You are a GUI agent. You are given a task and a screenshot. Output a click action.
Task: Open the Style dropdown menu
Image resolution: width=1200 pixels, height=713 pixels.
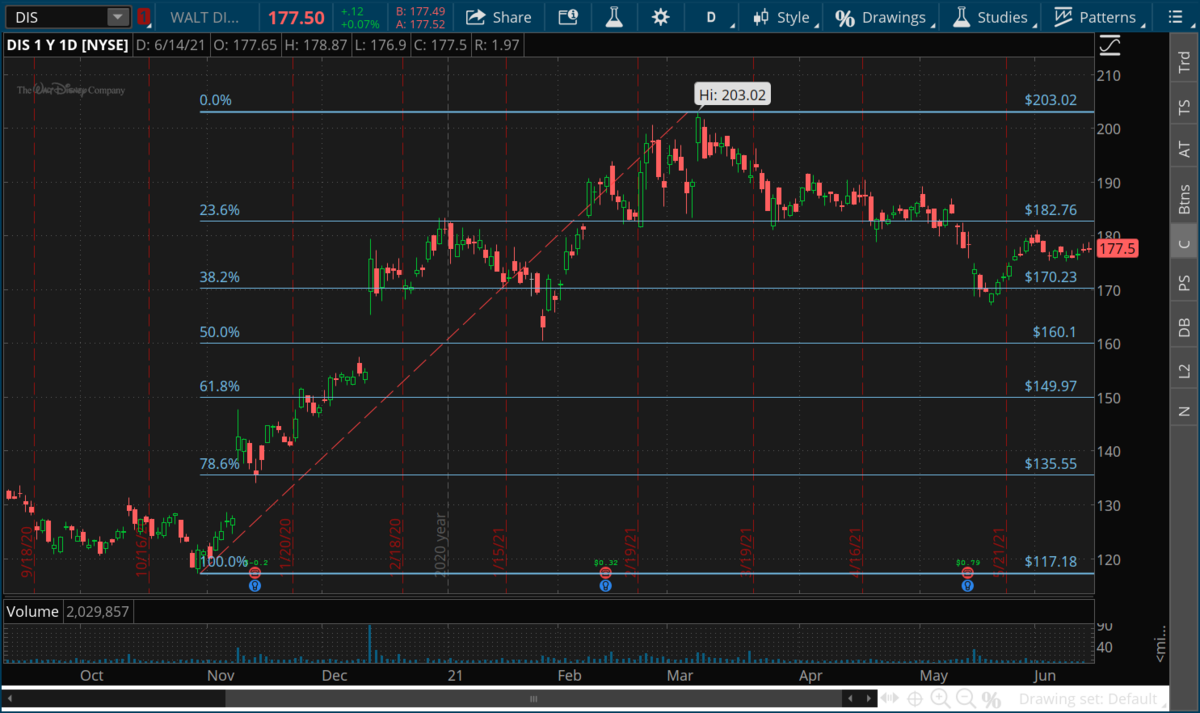[x=785, y=17]
